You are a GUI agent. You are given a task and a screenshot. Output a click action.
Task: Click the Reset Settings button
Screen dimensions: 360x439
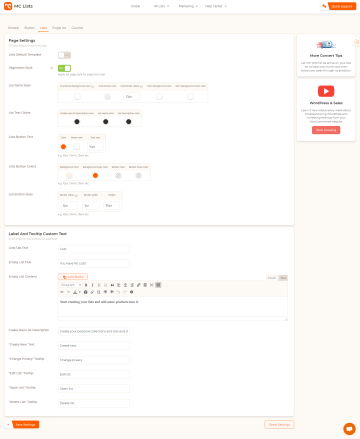point(279,424)
